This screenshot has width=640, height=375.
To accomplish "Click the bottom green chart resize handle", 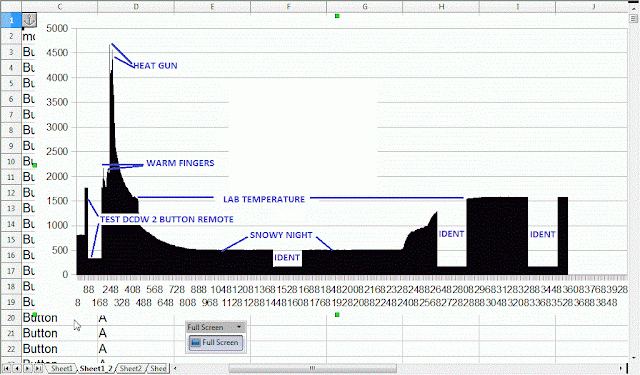I will (337, 315).
